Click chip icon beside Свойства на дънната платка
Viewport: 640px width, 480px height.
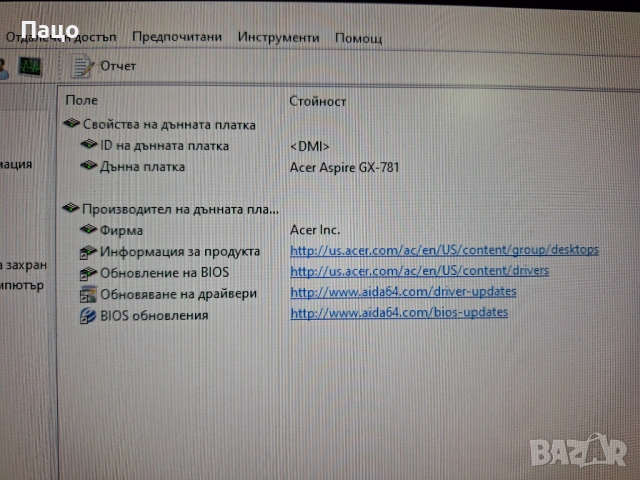pos(71,123)
